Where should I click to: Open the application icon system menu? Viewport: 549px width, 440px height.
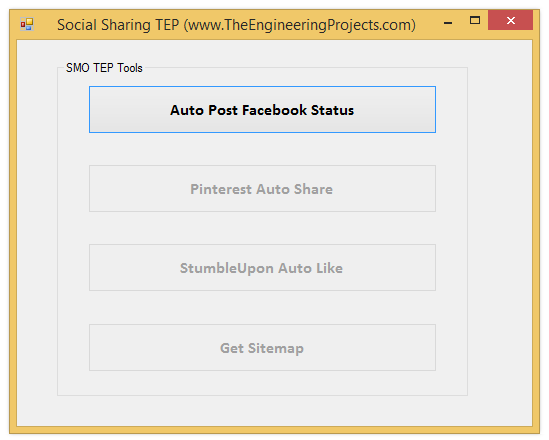[x=27, y=25]
